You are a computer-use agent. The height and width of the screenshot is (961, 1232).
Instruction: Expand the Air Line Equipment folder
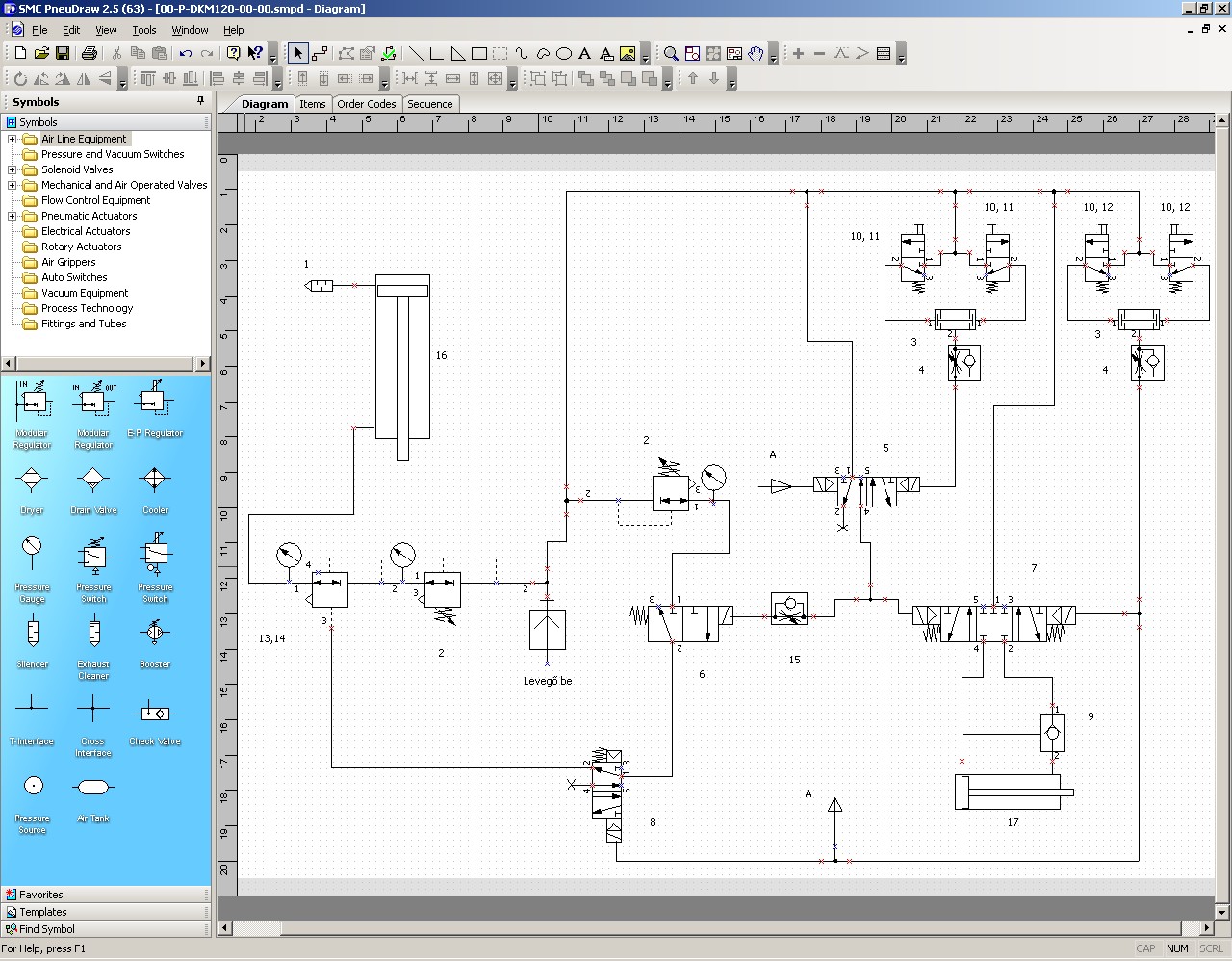(x=13, y=139)
